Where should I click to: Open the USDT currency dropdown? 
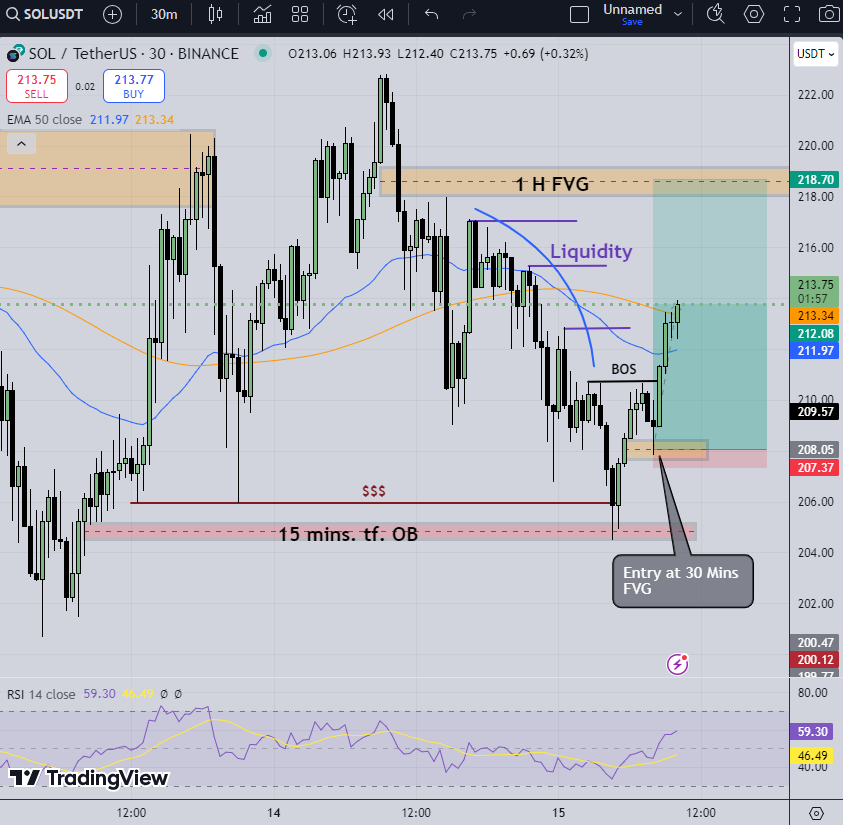pyautogui.click(x=815, y=54)
